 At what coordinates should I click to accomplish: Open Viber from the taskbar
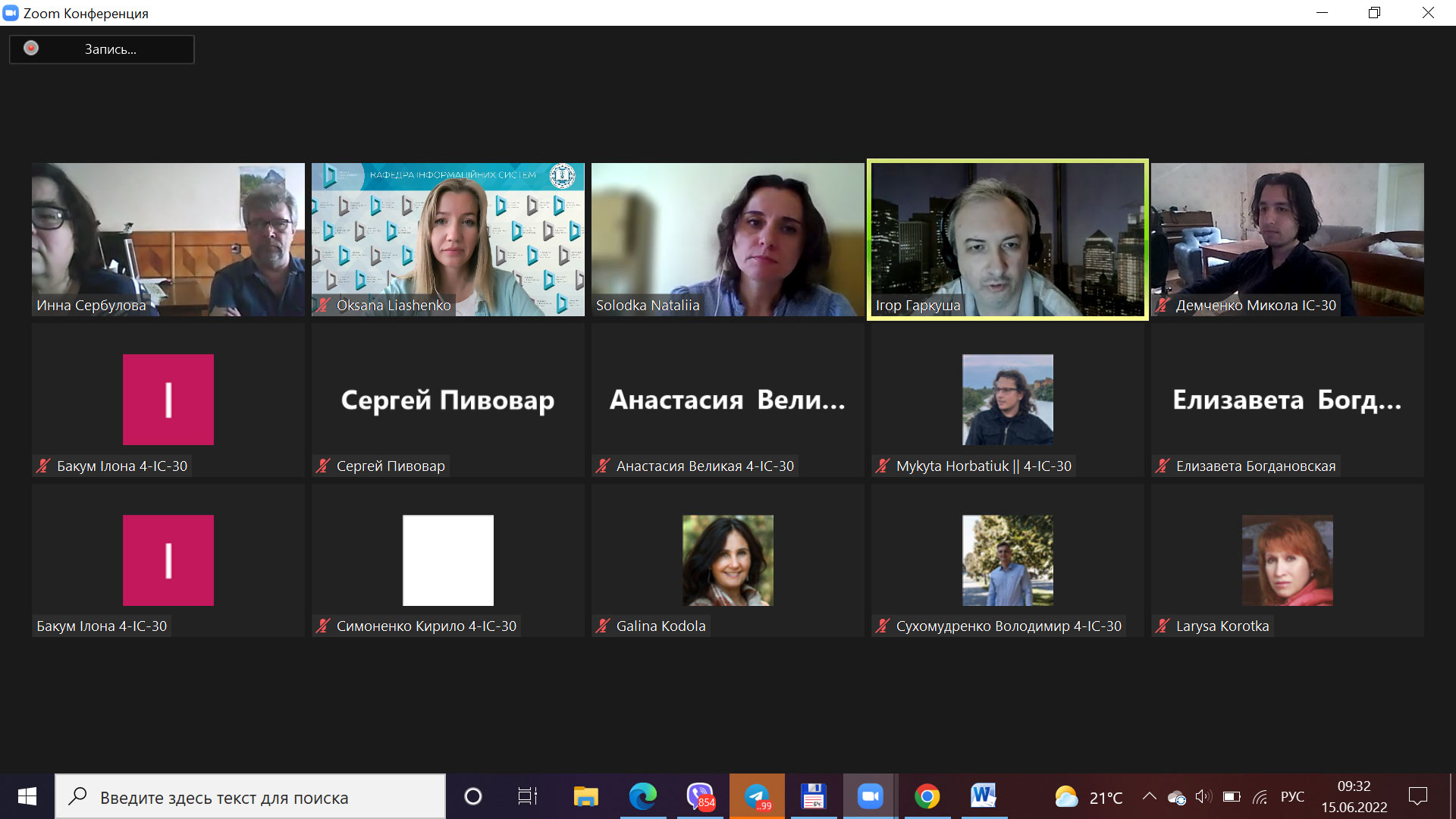(x=700, y=796)
